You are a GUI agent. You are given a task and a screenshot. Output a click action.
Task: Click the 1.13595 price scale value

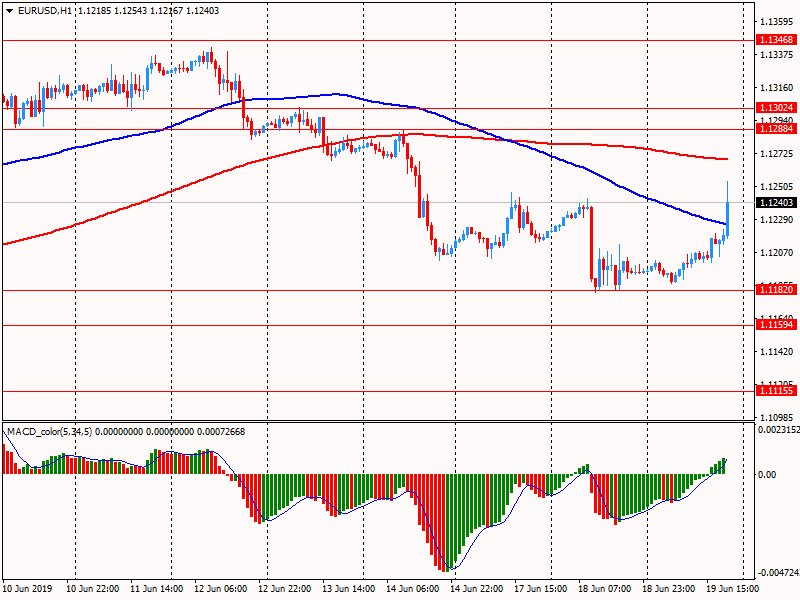click(x=777, y=21)
